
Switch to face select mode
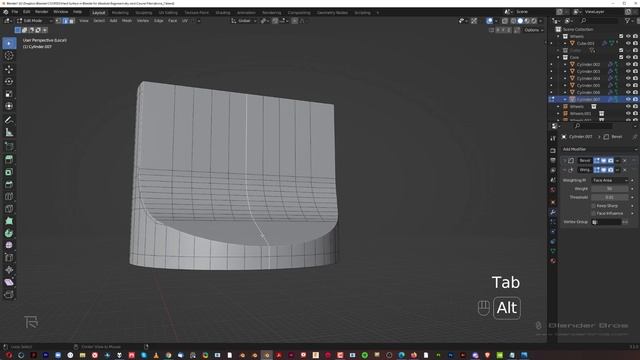(x=72, y=20)
